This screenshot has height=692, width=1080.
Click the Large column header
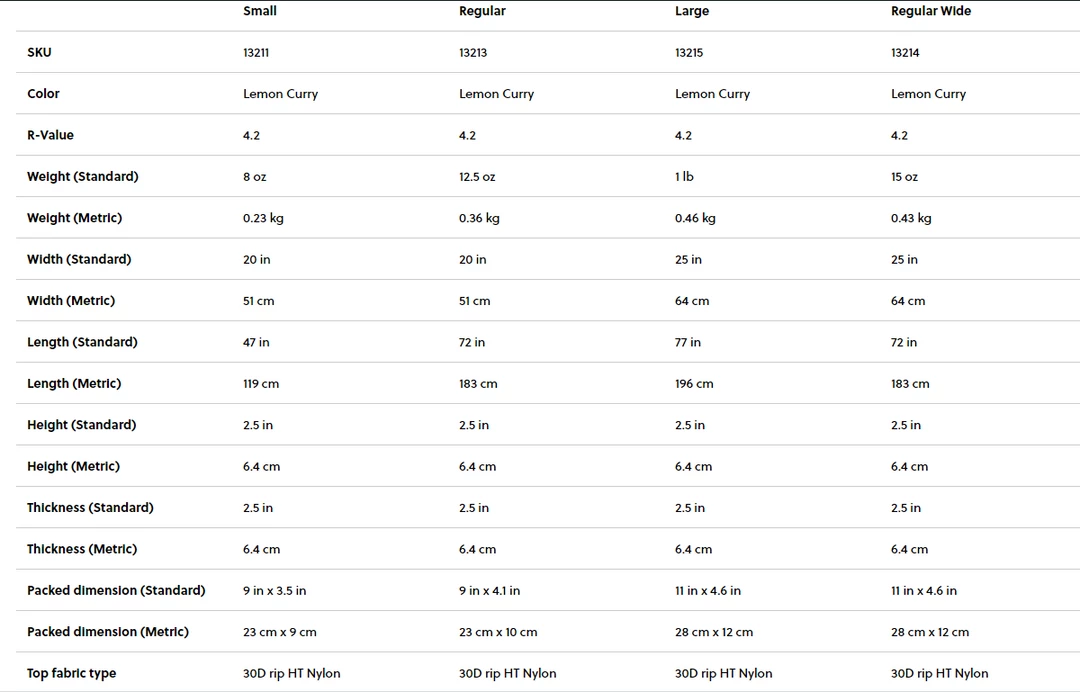click(x=692, y=11)
